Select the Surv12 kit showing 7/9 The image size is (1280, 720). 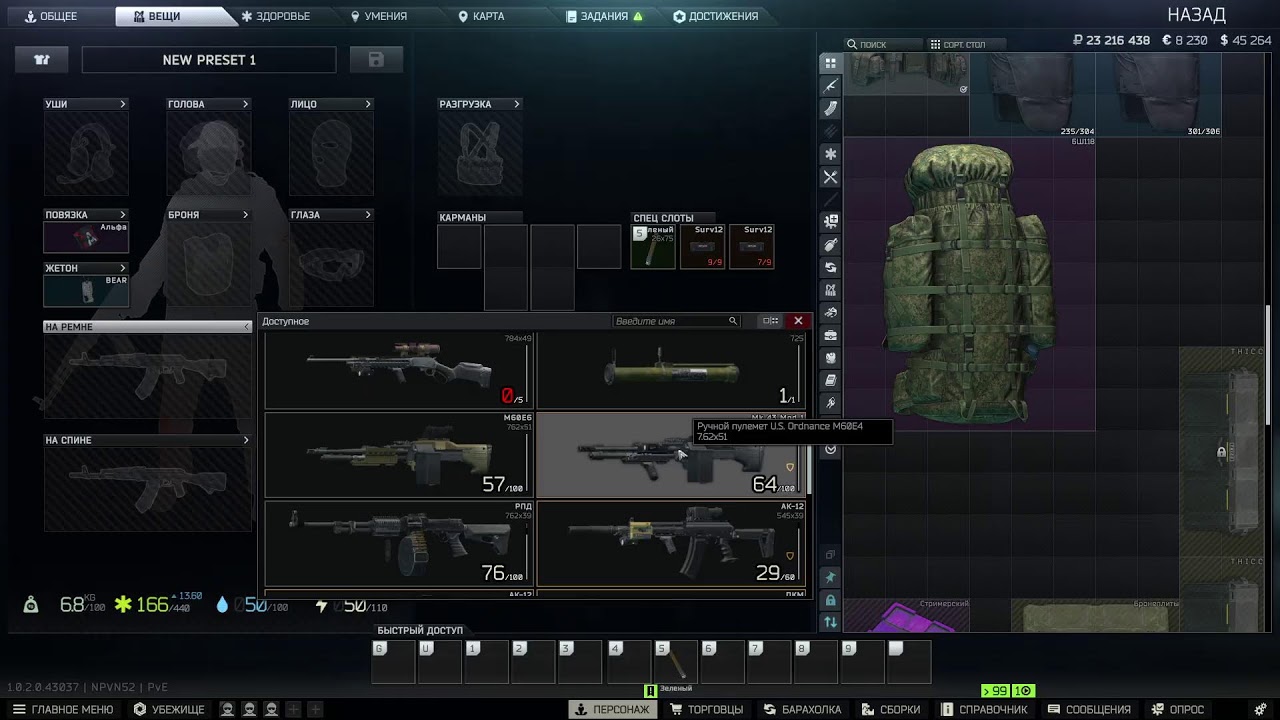(x=751, y=247)
